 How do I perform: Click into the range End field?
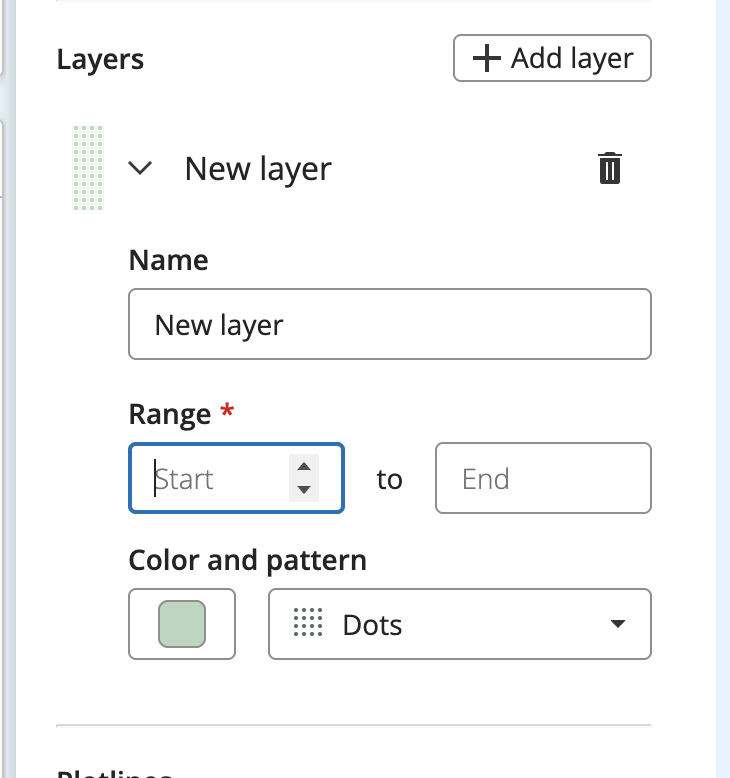[x=543, y=478]
